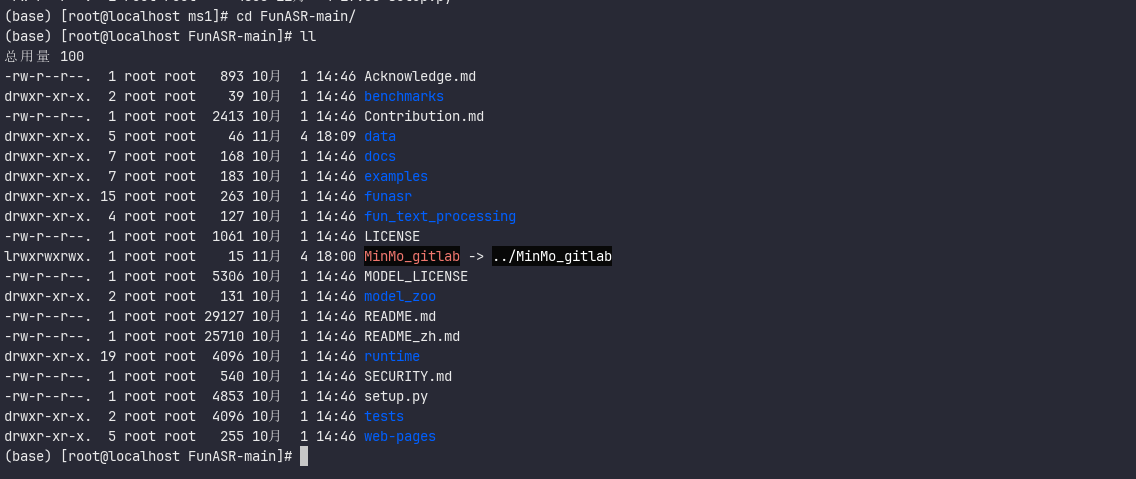Click the funasr directory name
This screenshot has width=1136, height=479.
pyautogui.click(x=388, y=197)
